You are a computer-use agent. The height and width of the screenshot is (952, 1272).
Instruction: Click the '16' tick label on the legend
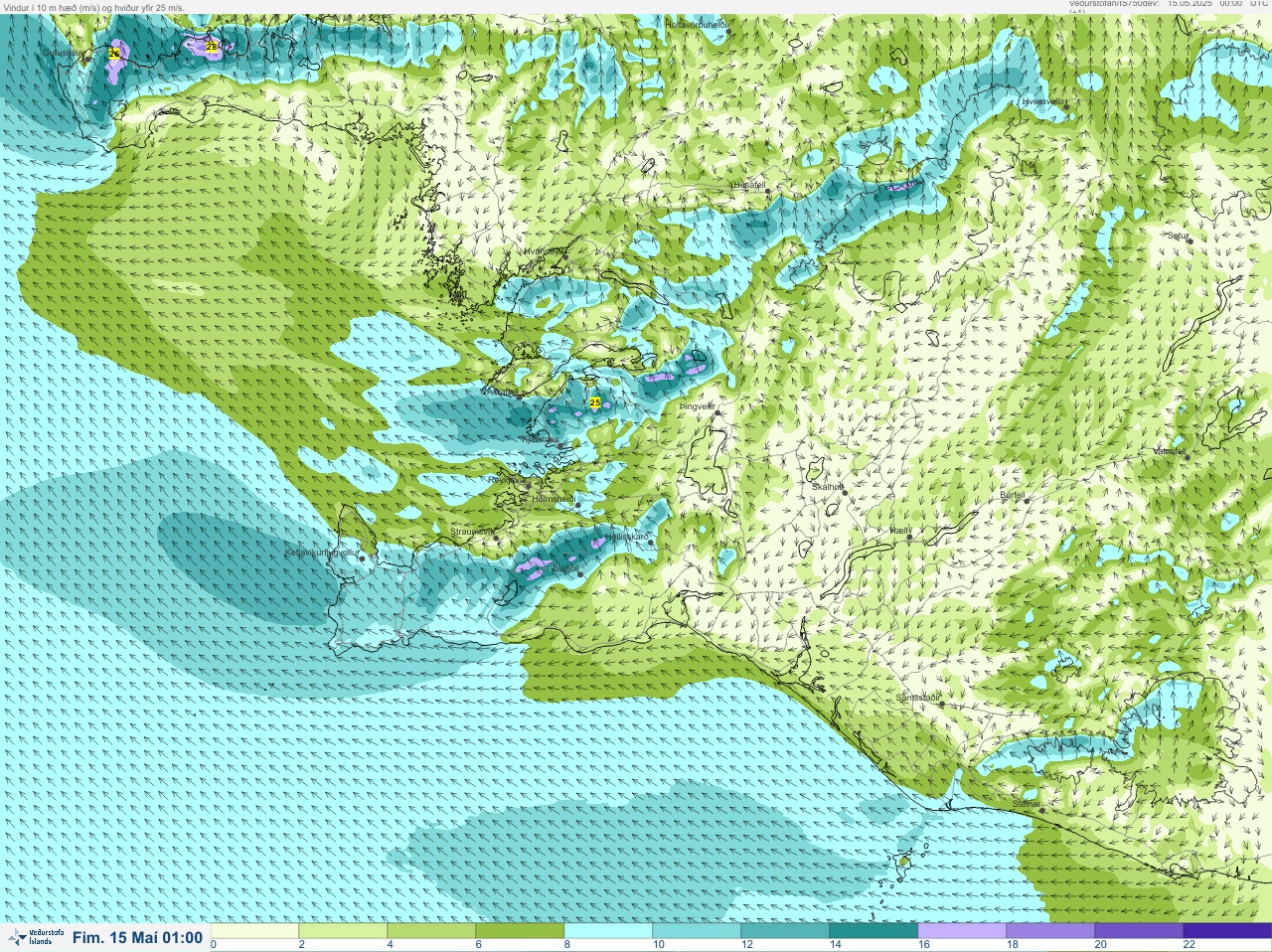tap(924, 945)
